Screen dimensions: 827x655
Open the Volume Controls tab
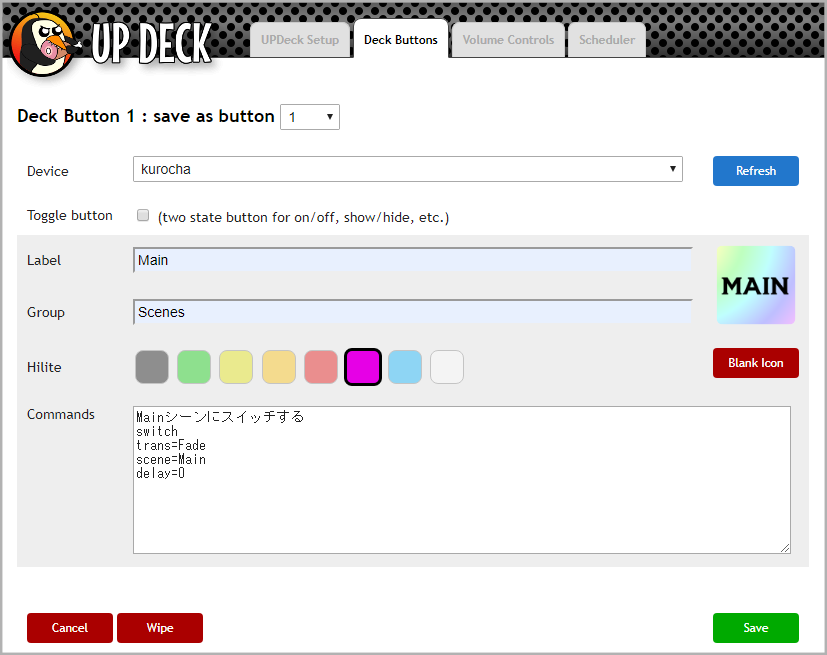click(x=508, y=40)
